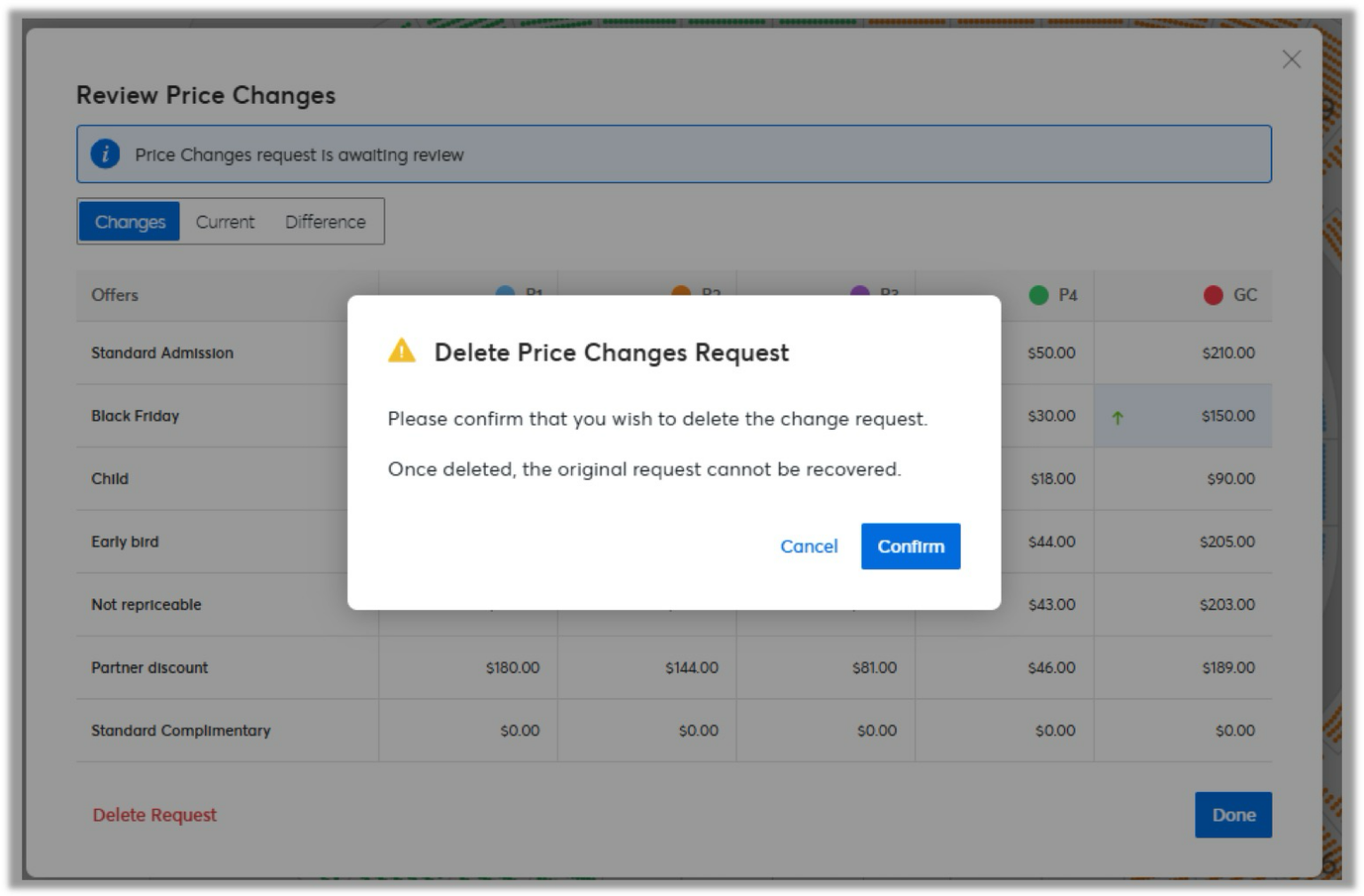Viewport: 1364px width, 896px height.
Task: Cancel the delete request dialog
Action: coord(808,546)
